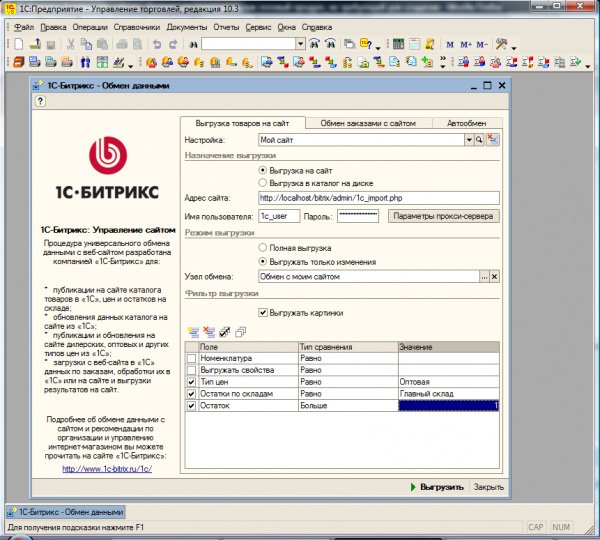Select Выгрузка в каталог на диске option
600x540 pixels.
[262, 183]
